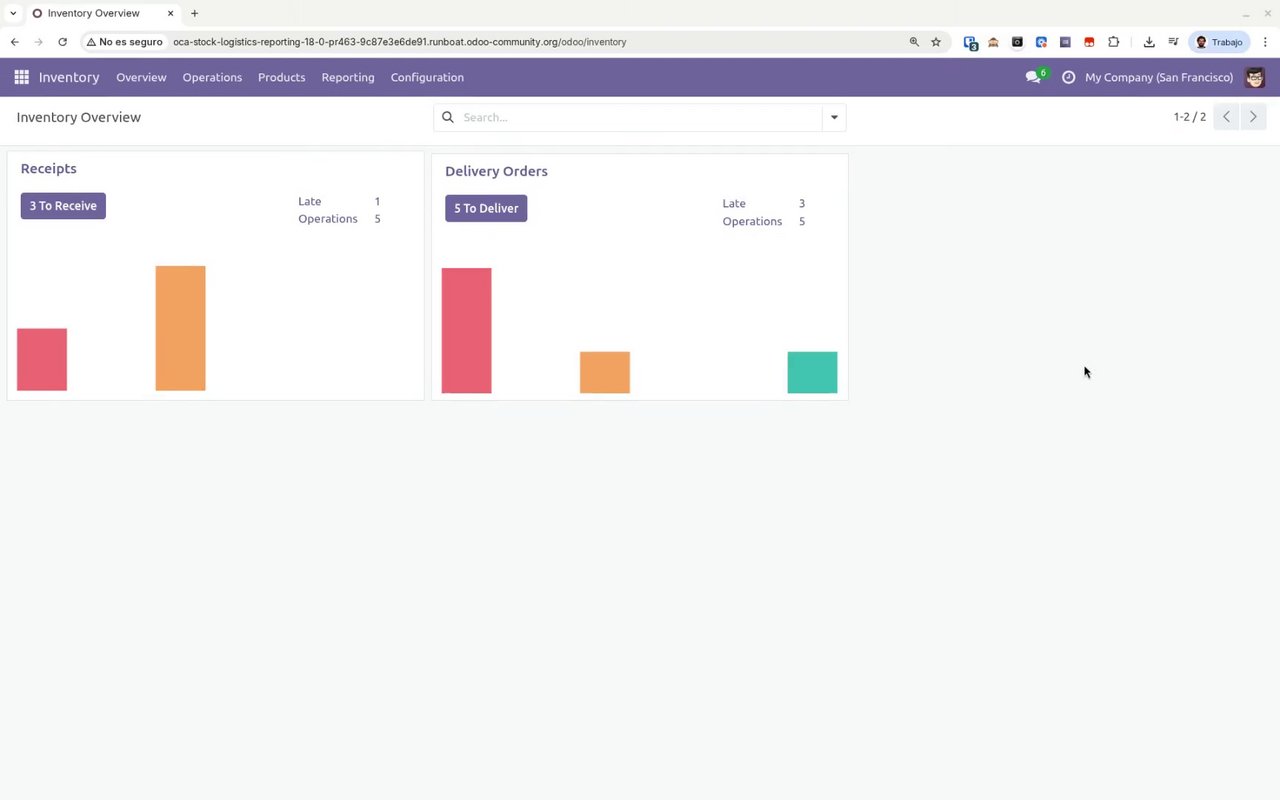
Task: Click the browser reload button
Action: coord(62,42)
